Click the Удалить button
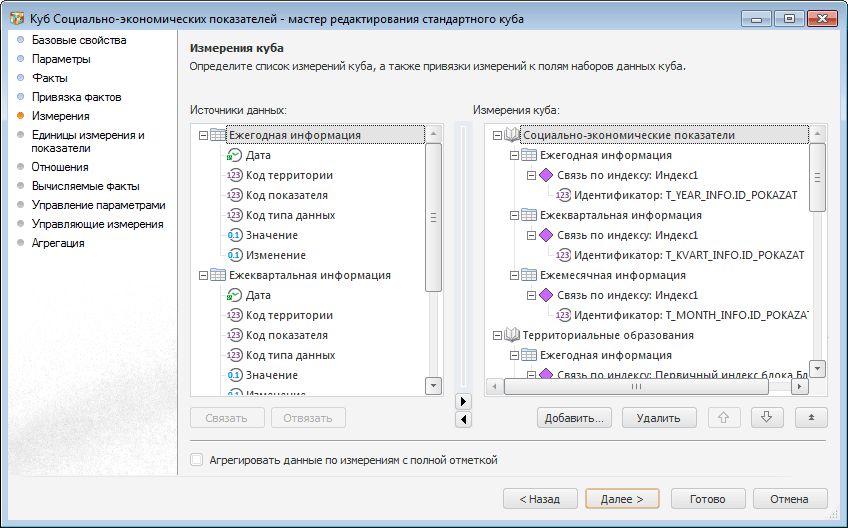Screen dimensions: 848x528 tap(659, 418)
